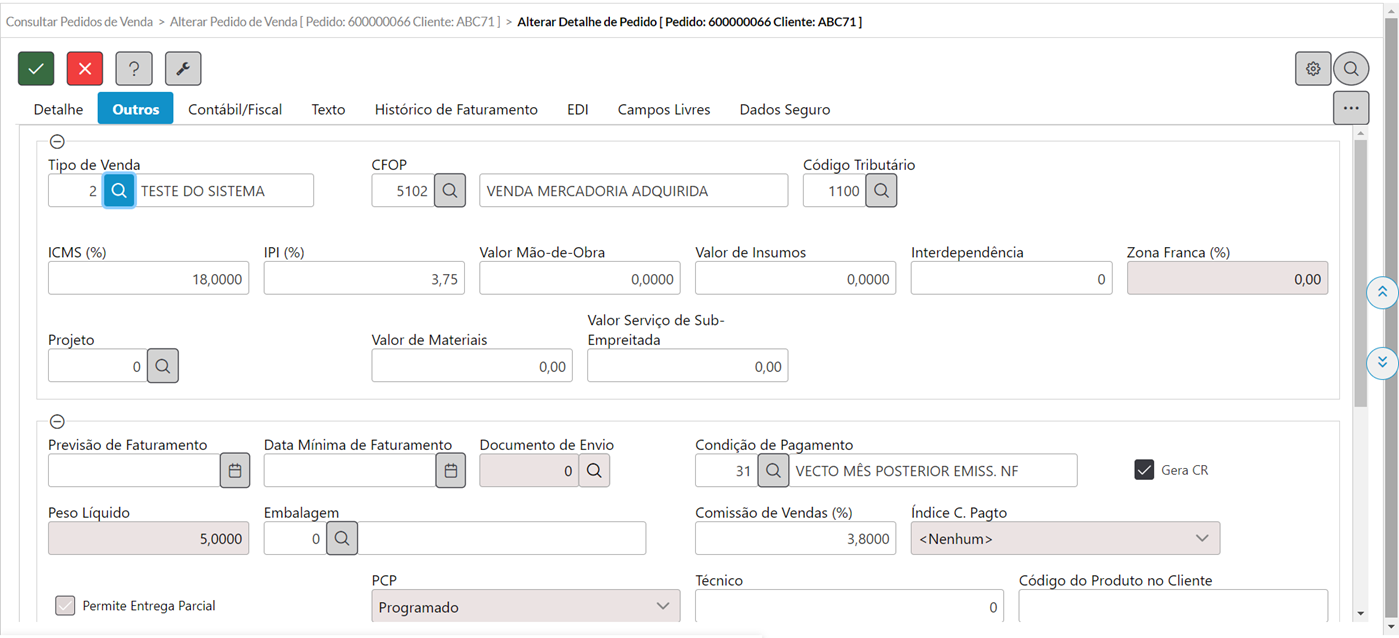This screenshot has height=638, width=1399.
Task: Click VECTO MÊS POSTERIOR EMISS. NF text
Action: click(933, 470)
